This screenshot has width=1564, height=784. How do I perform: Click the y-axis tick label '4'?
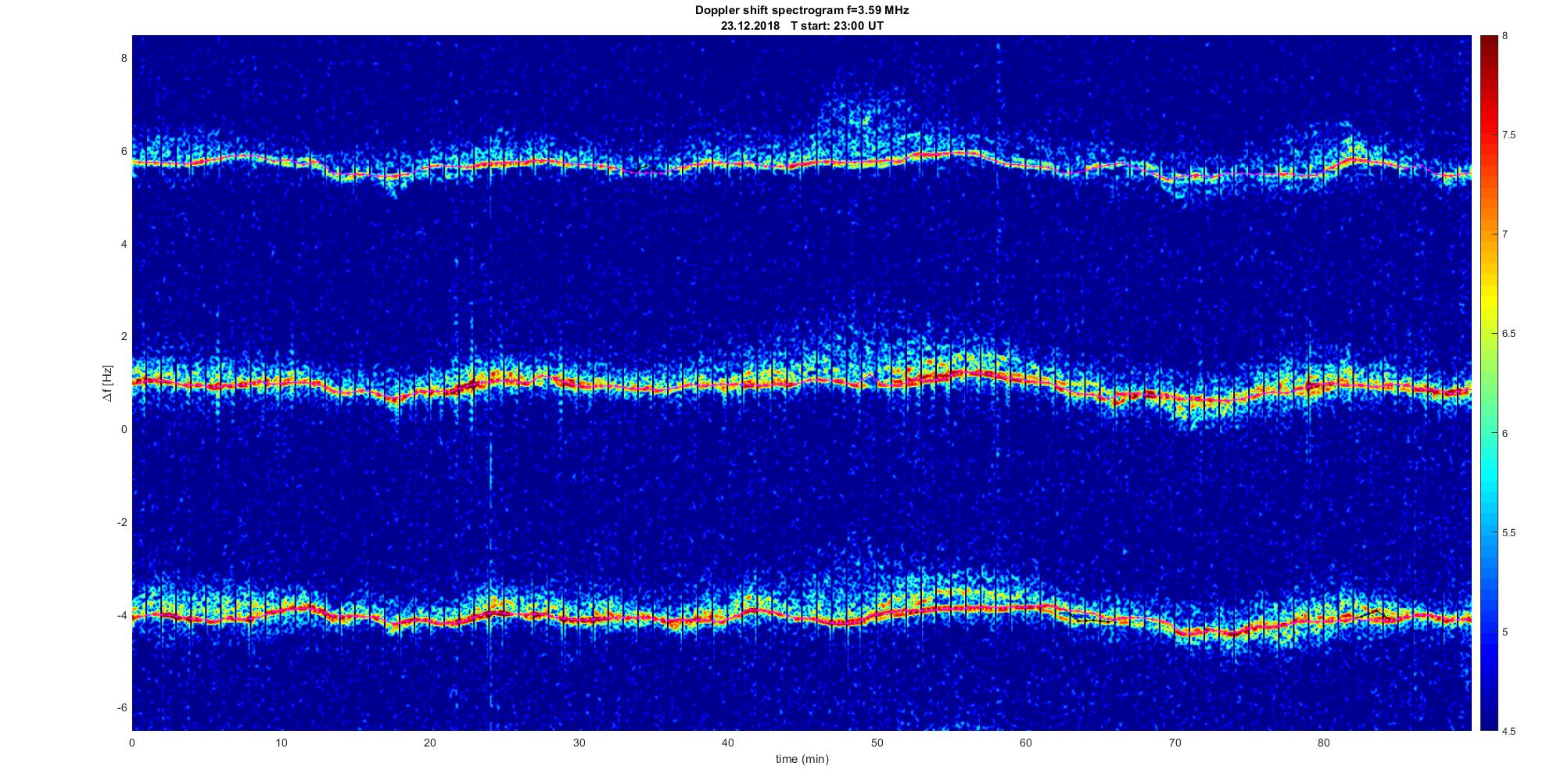coord(124,244)
